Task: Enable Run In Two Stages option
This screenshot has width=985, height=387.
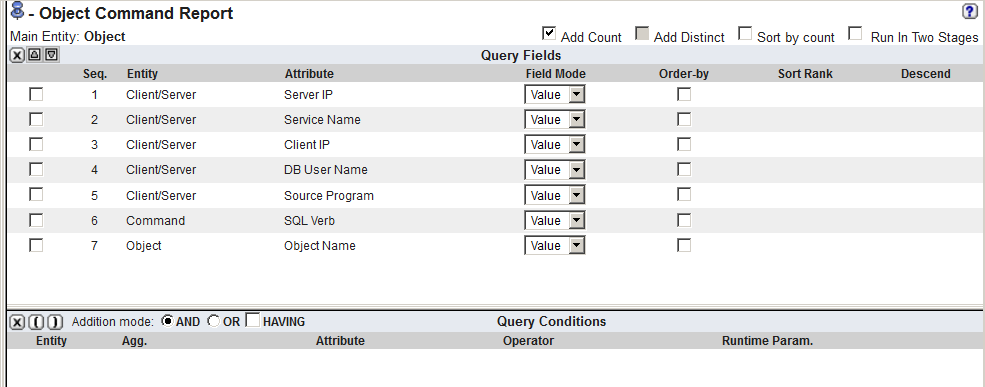Action: [855, 33]
